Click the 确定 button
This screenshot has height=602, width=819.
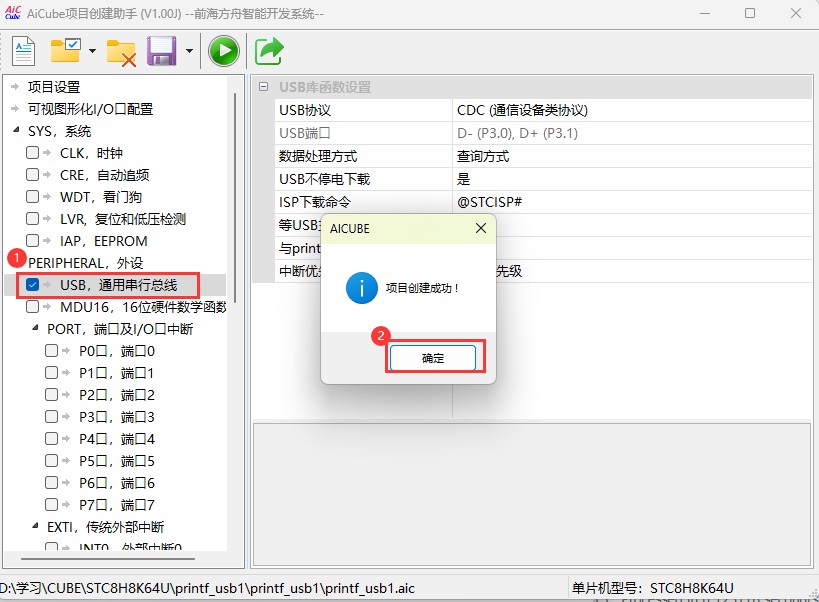432,358
